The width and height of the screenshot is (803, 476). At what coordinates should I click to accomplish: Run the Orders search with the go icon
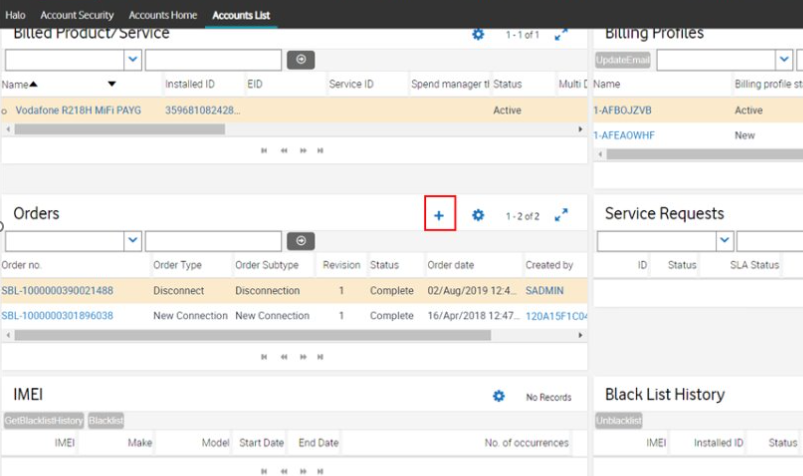point(300,241)
